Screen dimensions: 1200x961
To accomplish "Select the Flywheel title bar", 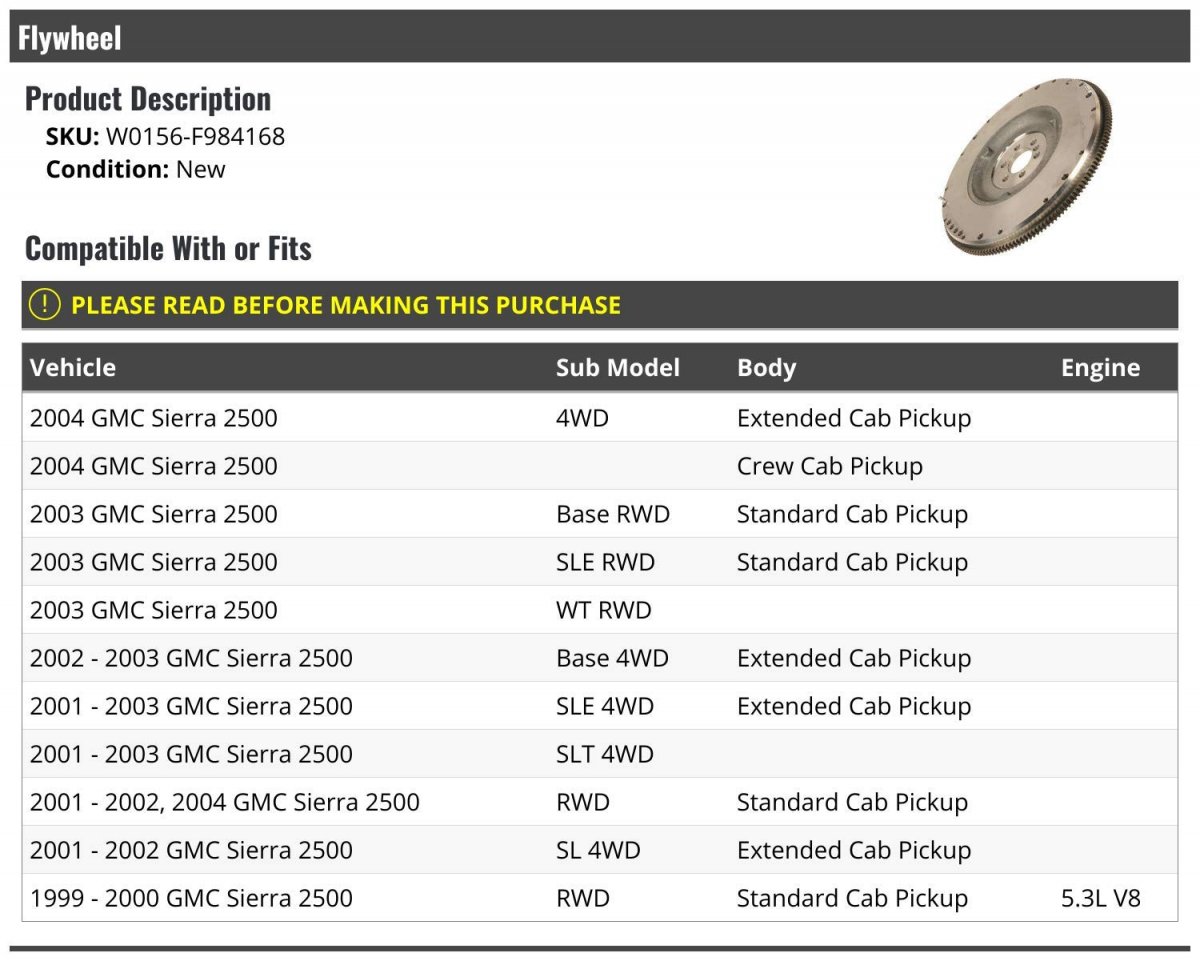I will [600, 37].
